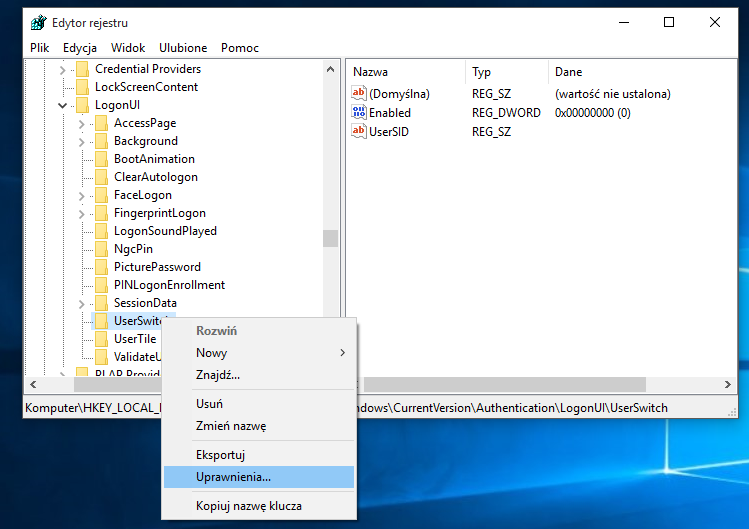Click the UserSwitch folder icon
The width and height of the screenshot is (749, 529).
coord(101,321)
